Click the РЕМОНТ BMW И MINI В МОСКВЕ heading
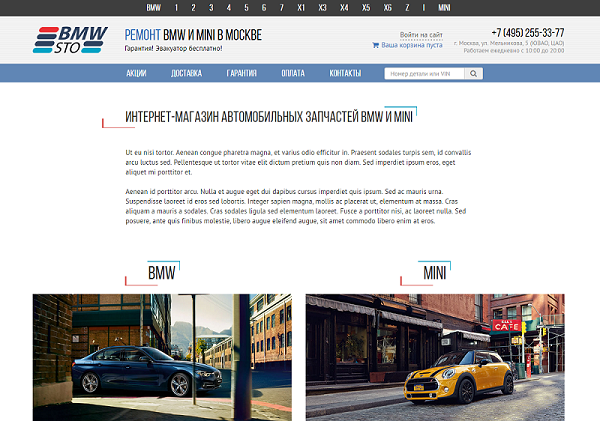 (x=193, y=35)
